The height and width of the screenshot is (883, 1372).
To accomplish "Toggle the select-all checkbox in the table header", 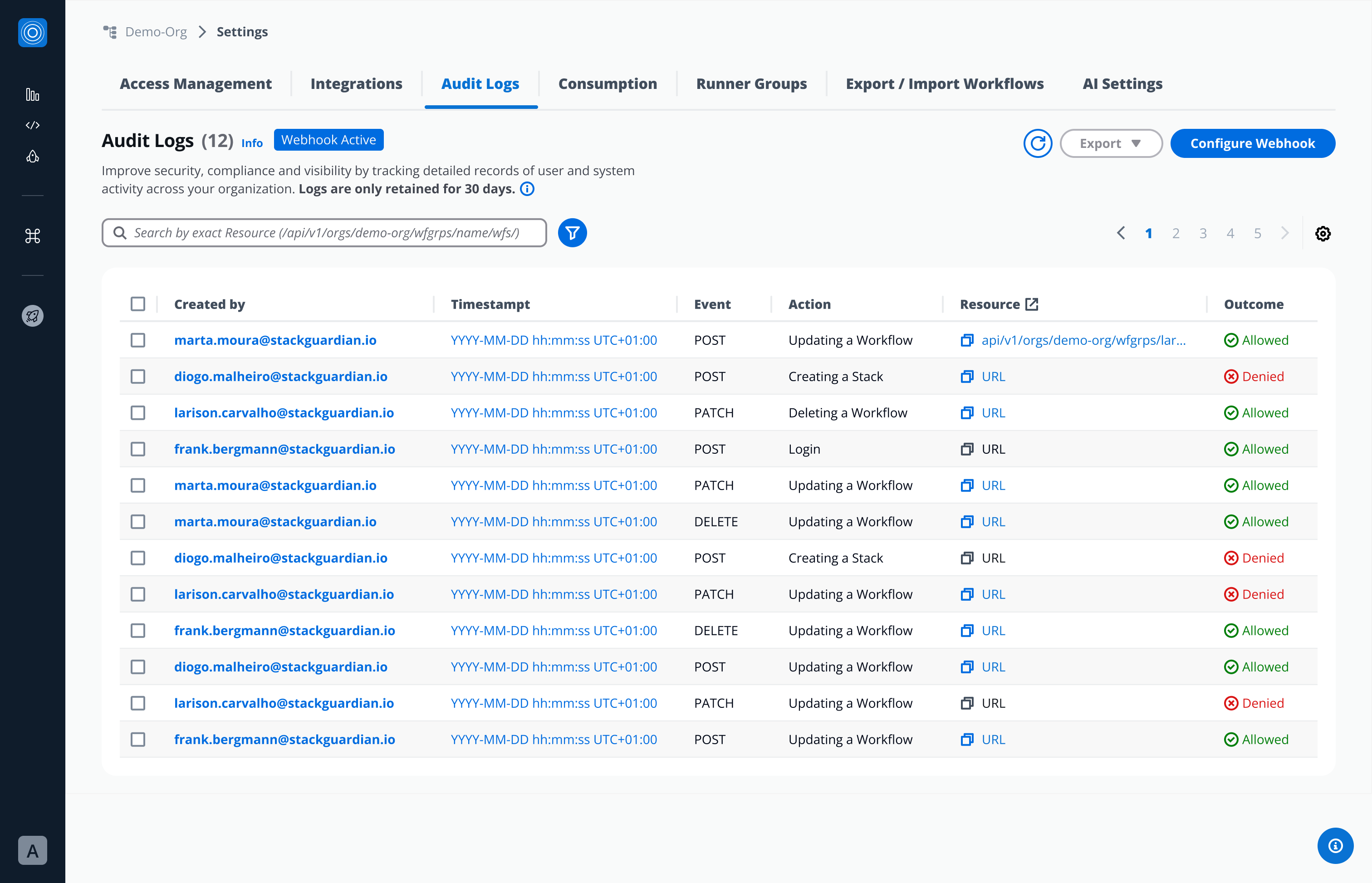I will coord(138,304).
